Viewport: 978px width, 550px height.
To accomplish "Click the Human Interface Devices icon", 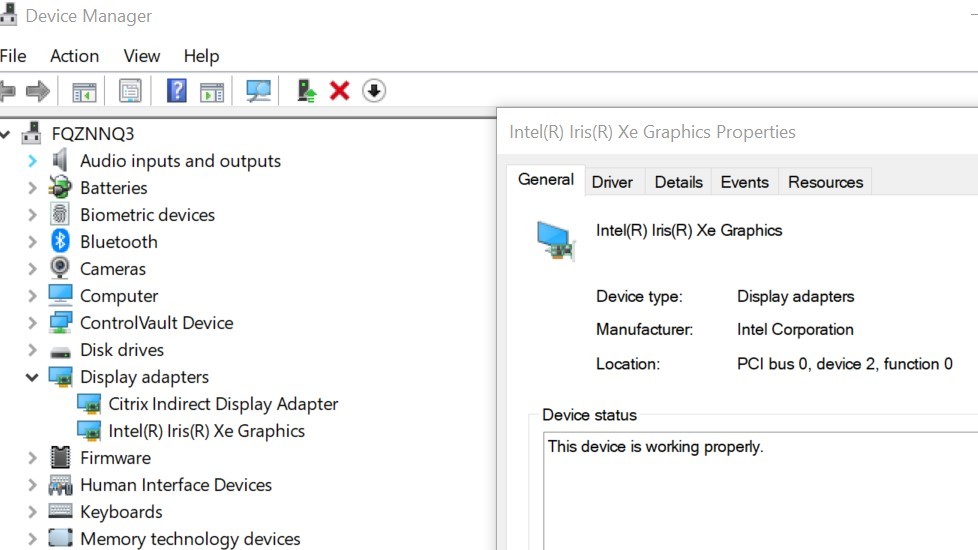I will [60, 485].
